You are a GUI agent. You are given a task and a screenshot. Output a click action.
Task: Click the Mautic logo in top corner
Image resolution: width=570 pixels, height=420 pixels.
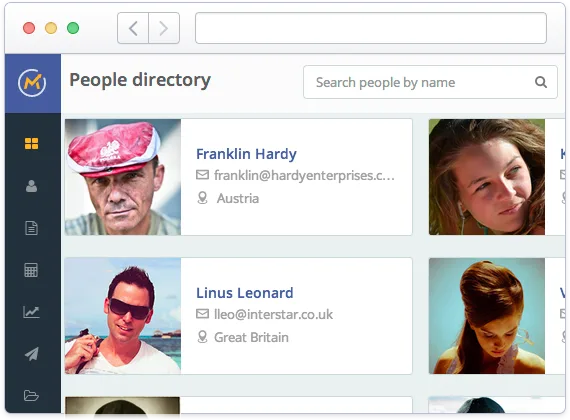coord(32,83)
